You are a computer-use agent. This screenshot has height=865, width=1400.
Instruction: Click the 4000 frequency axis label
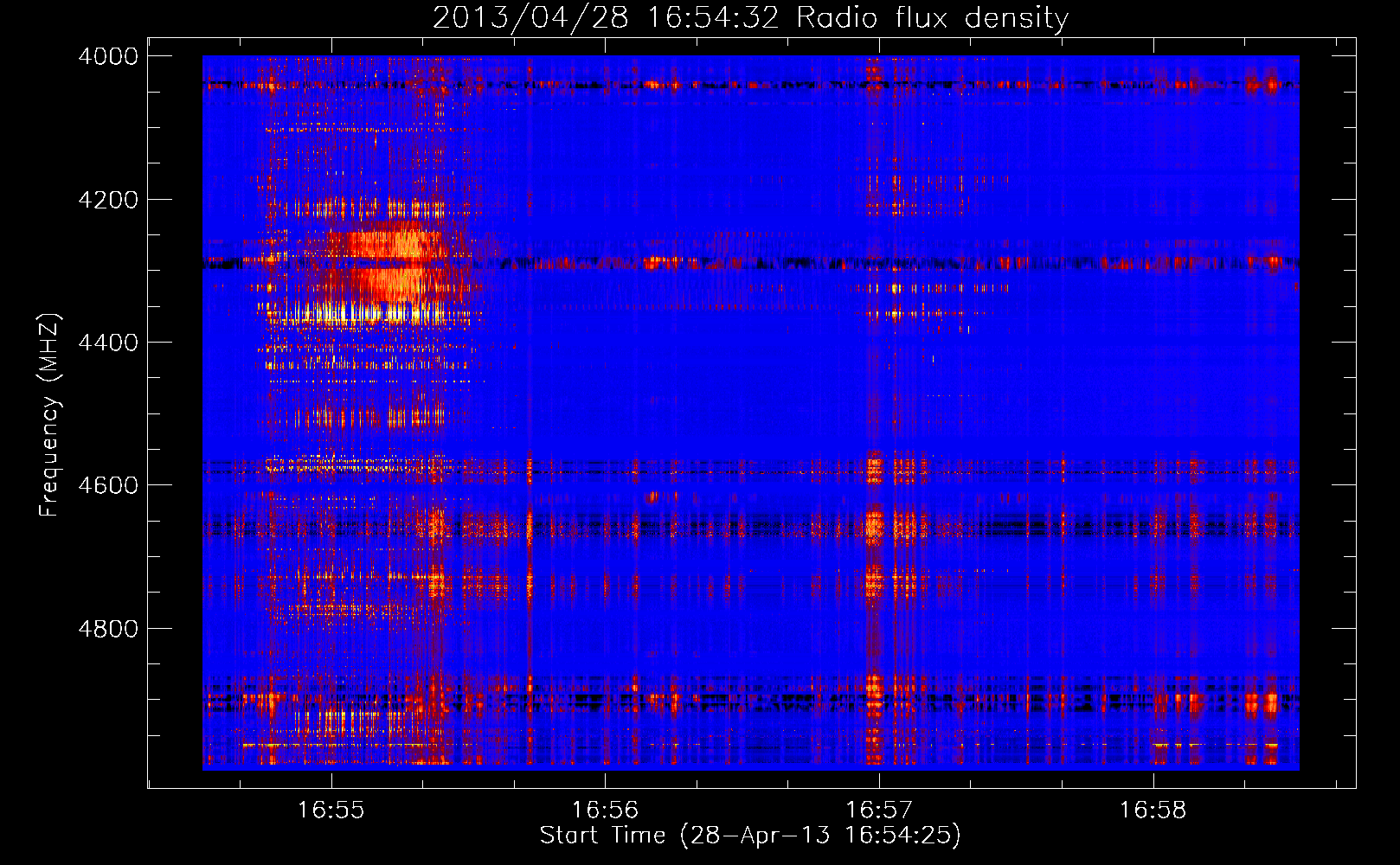point(108,56)
